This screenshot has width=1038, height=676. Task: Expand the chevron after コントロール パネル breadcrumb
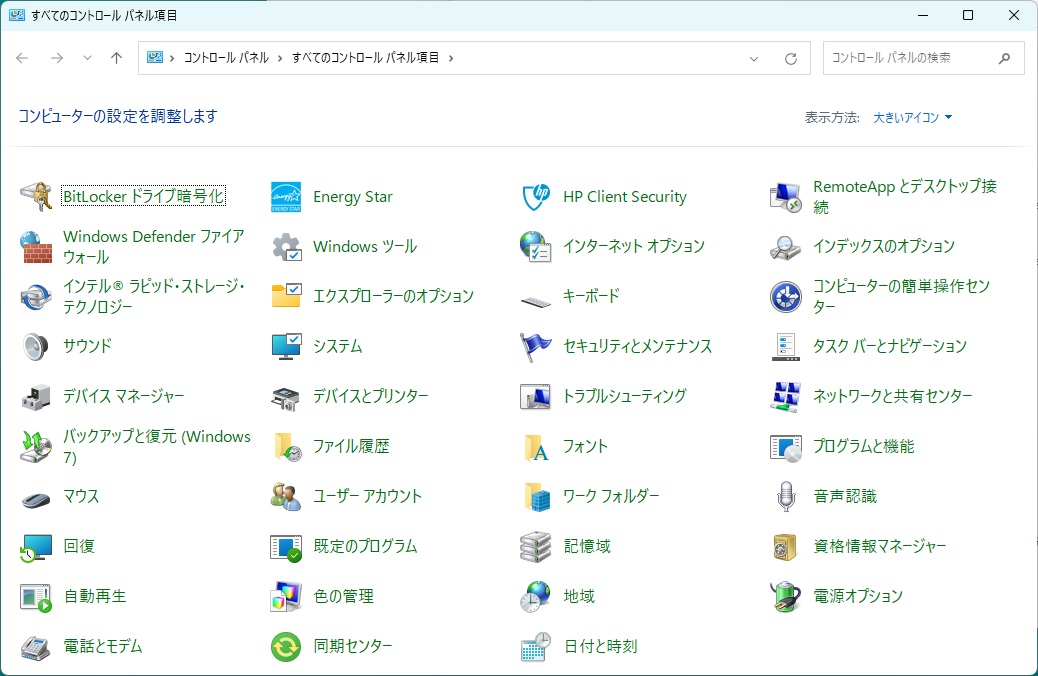click(280, 58)
